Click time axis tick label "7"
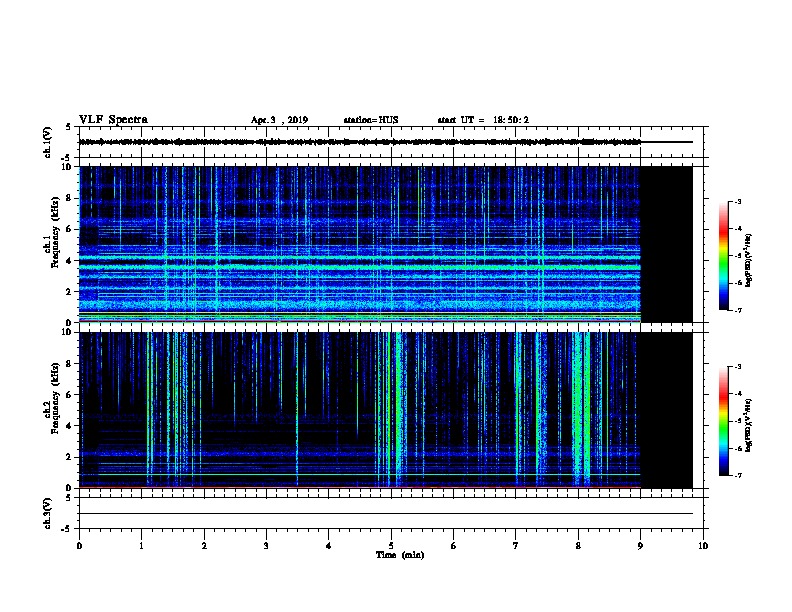Image resolution: width=792 pixels, height=612 pixels. [516, 546]
